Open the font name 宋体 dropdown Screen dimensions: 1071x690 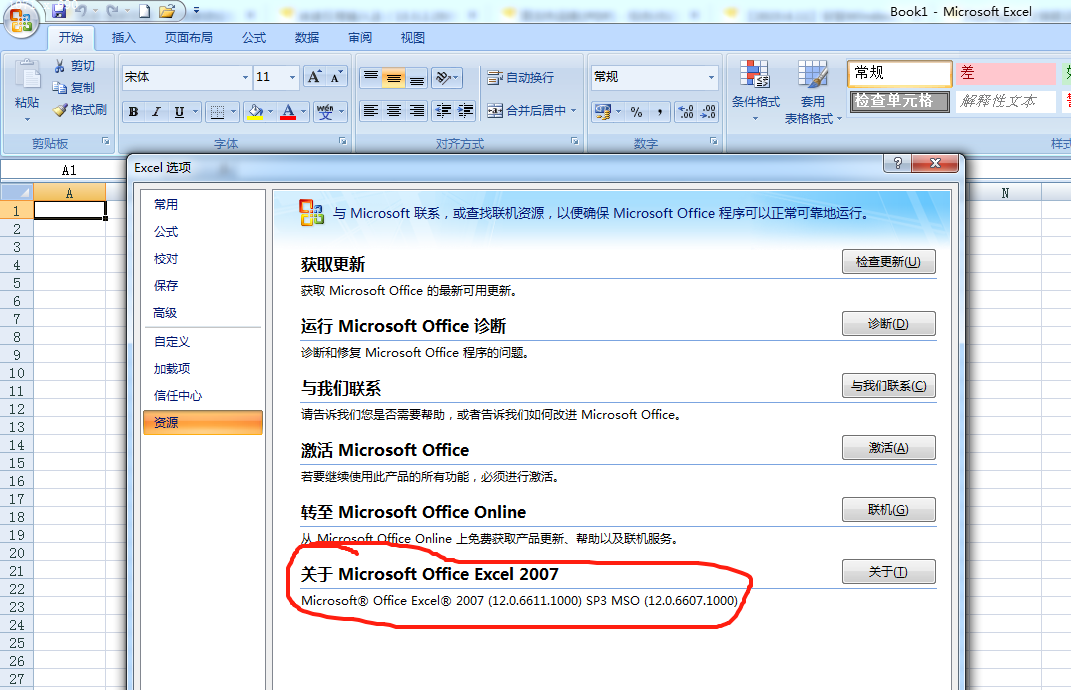pyautogui.click(x=245, y=77)
